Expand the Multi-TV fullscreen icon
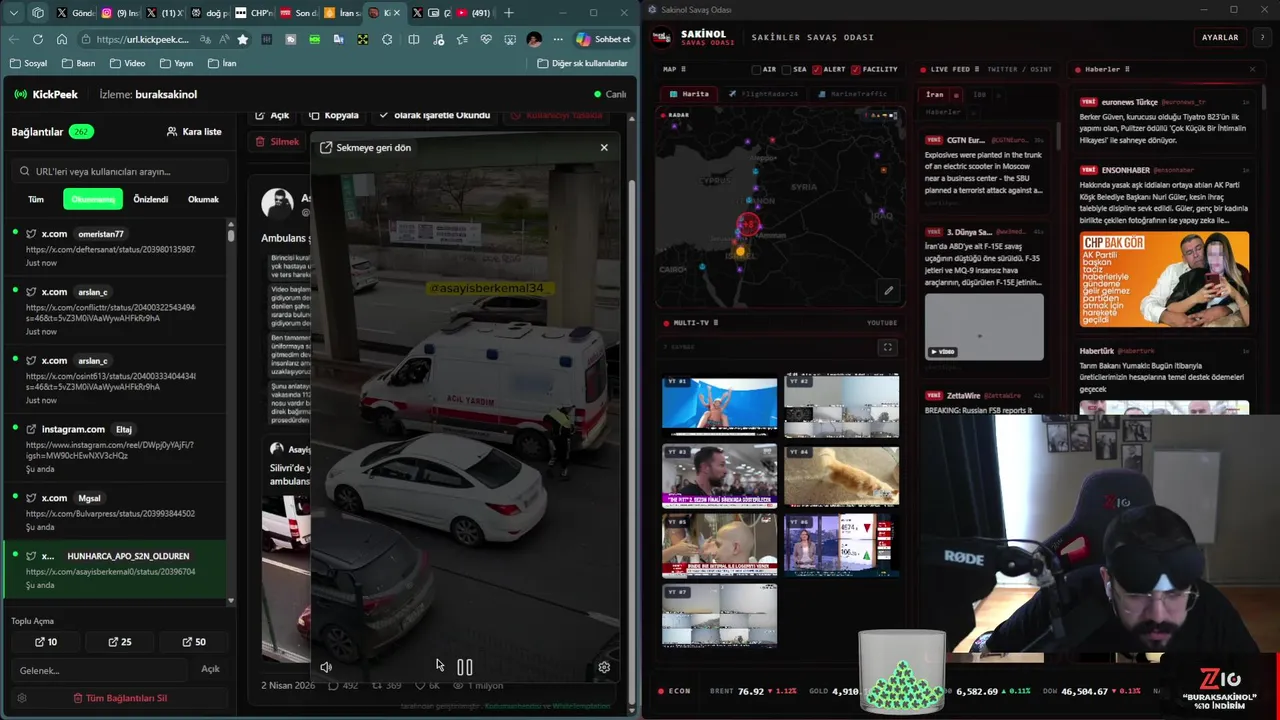This screenshot has width=1280, height=720. click(887, 347)
